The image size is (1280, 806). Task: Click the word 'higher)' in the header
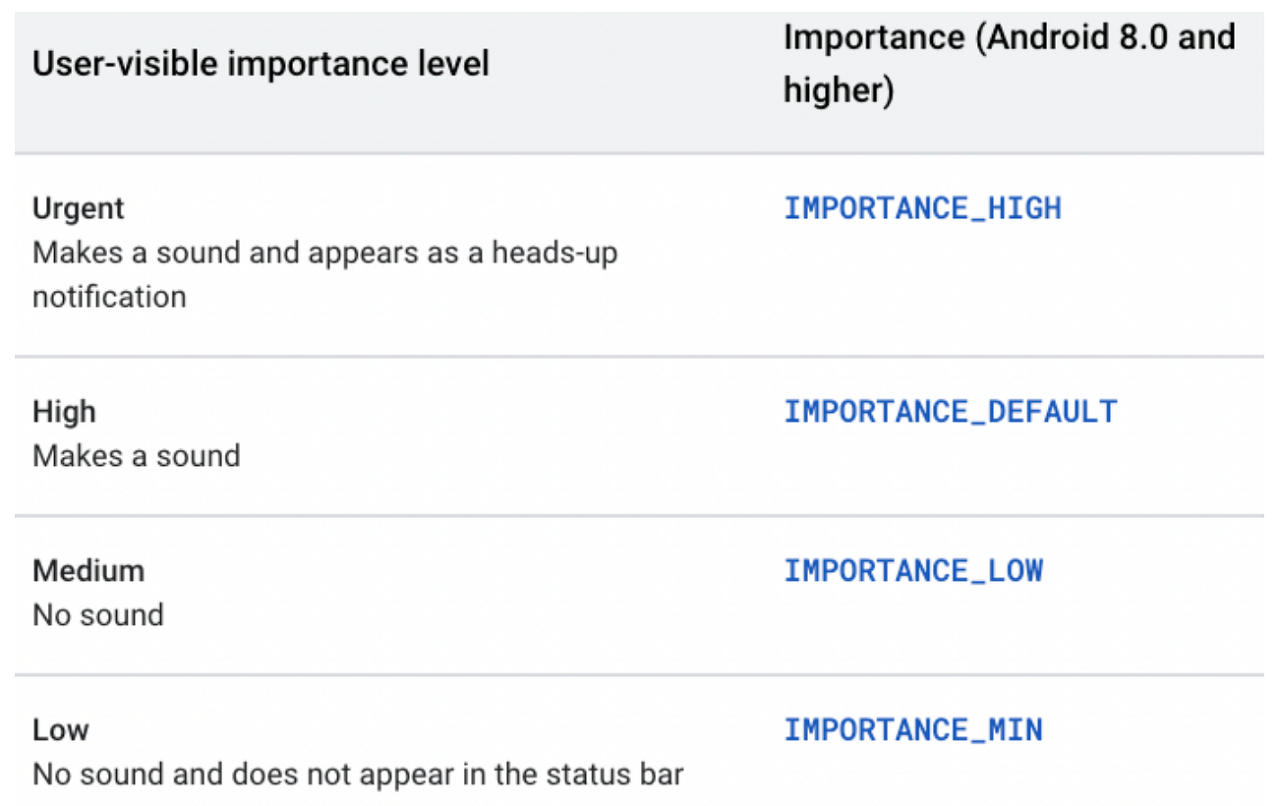(838, 91)
